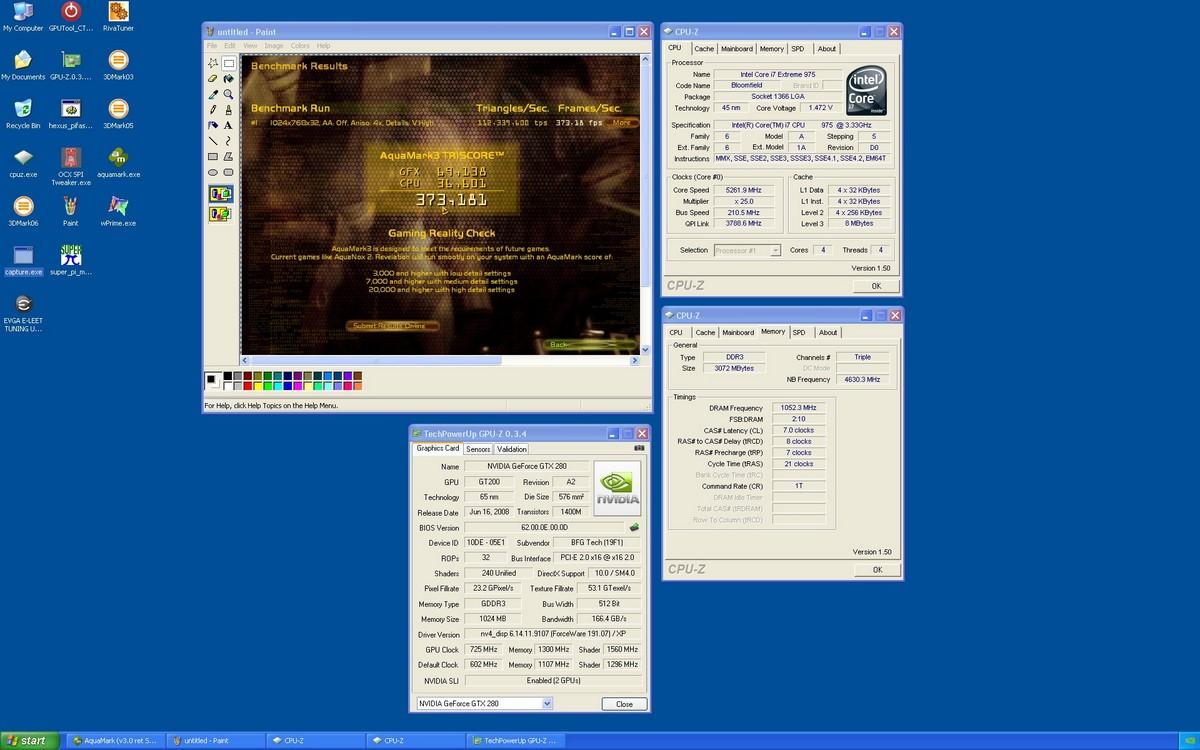Open the OCX SPI Tweaker.exe desktop icon
Screen dimensions: 1200x750
click(x=71, y=167)
